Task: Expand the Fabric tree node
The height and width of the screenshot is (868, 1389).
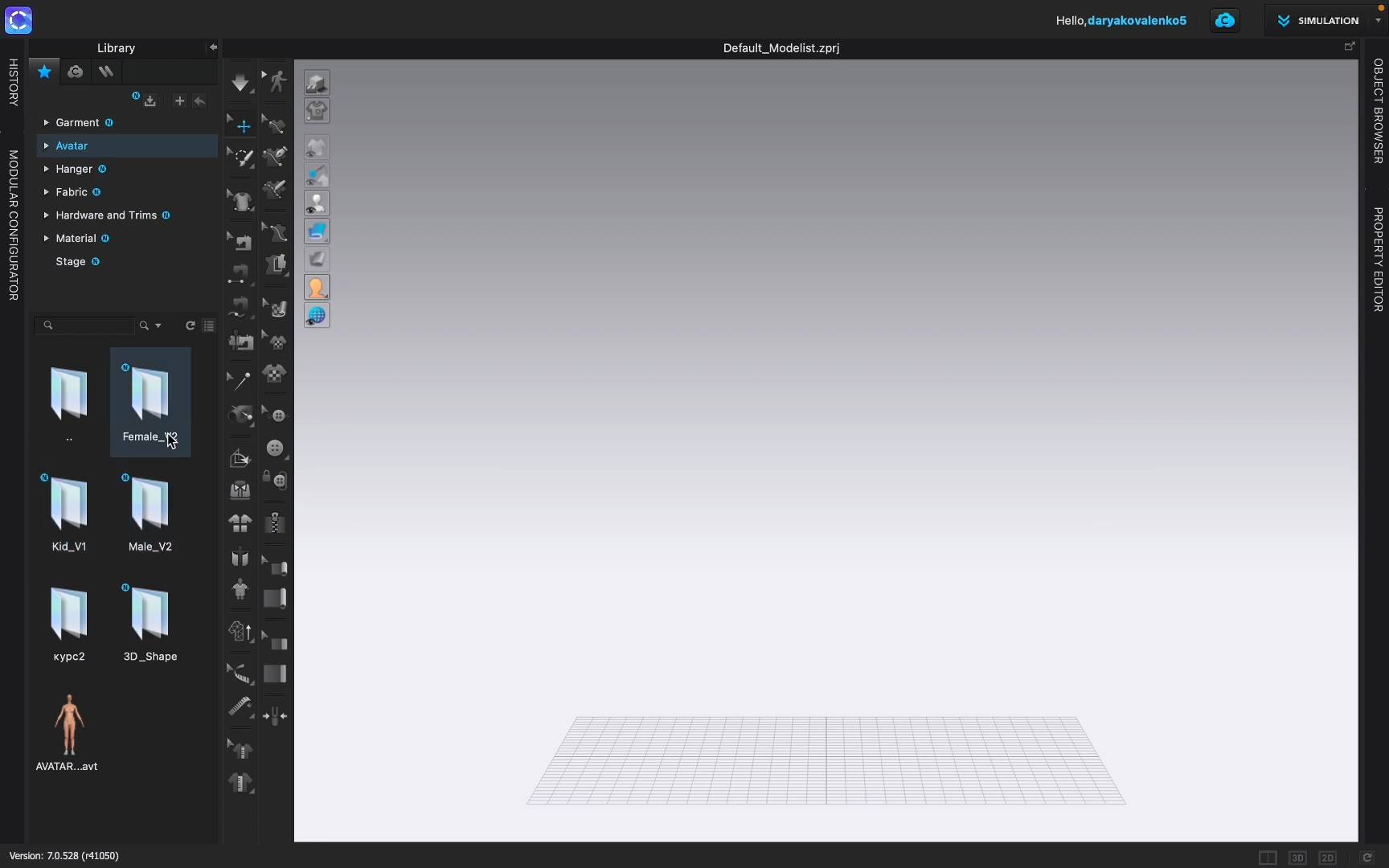Action: tap(46, 193)
